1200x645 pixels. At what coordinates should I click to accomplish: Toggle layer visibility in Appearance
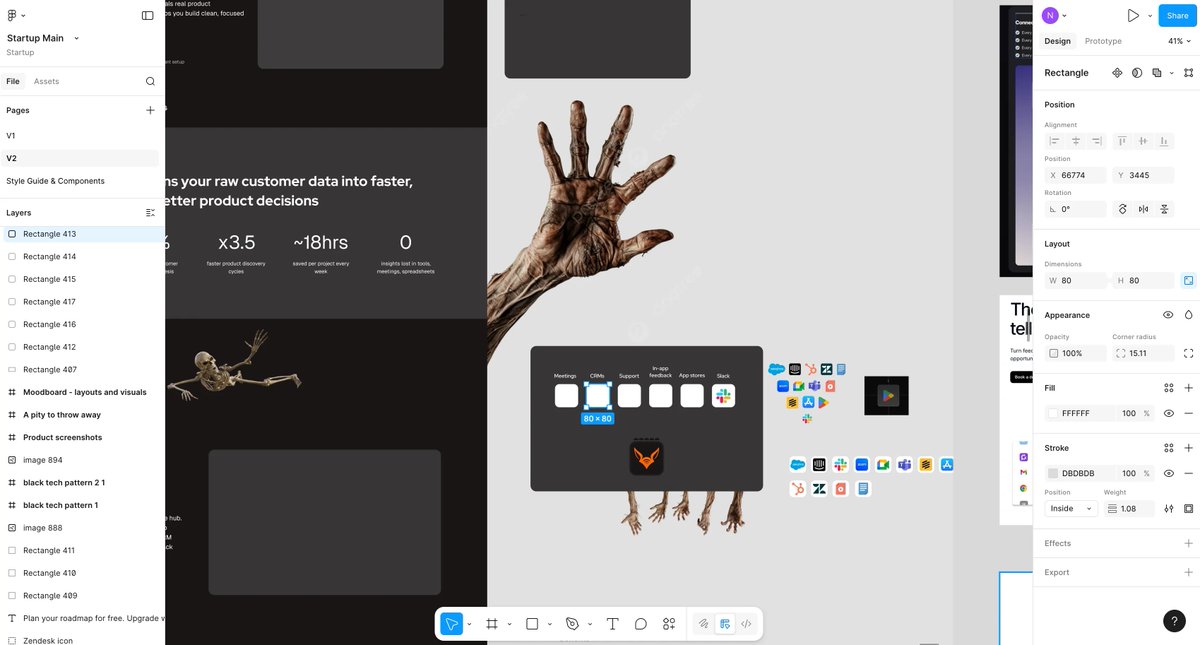tap(1168, 315)
